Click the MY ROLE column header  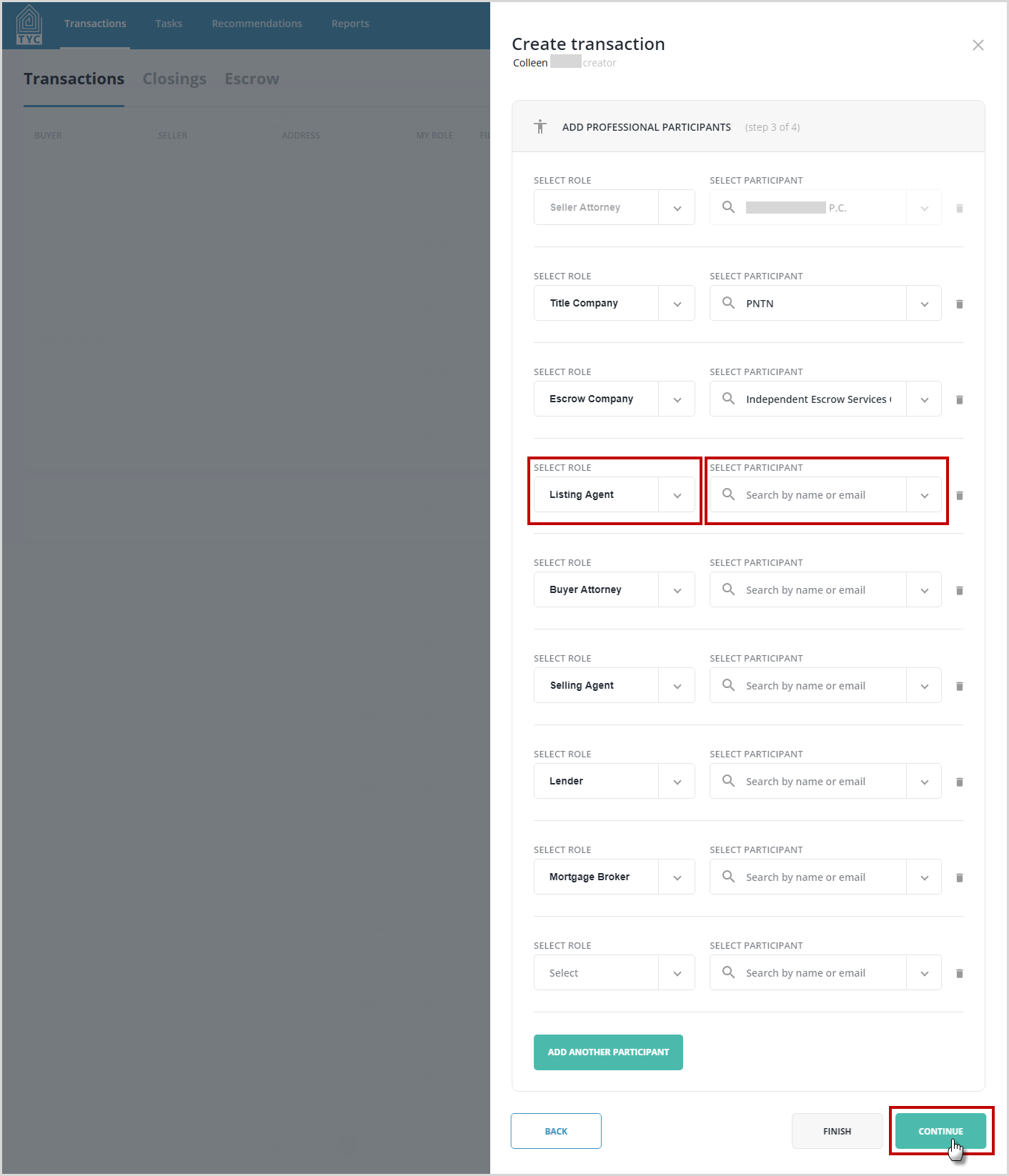434,135
